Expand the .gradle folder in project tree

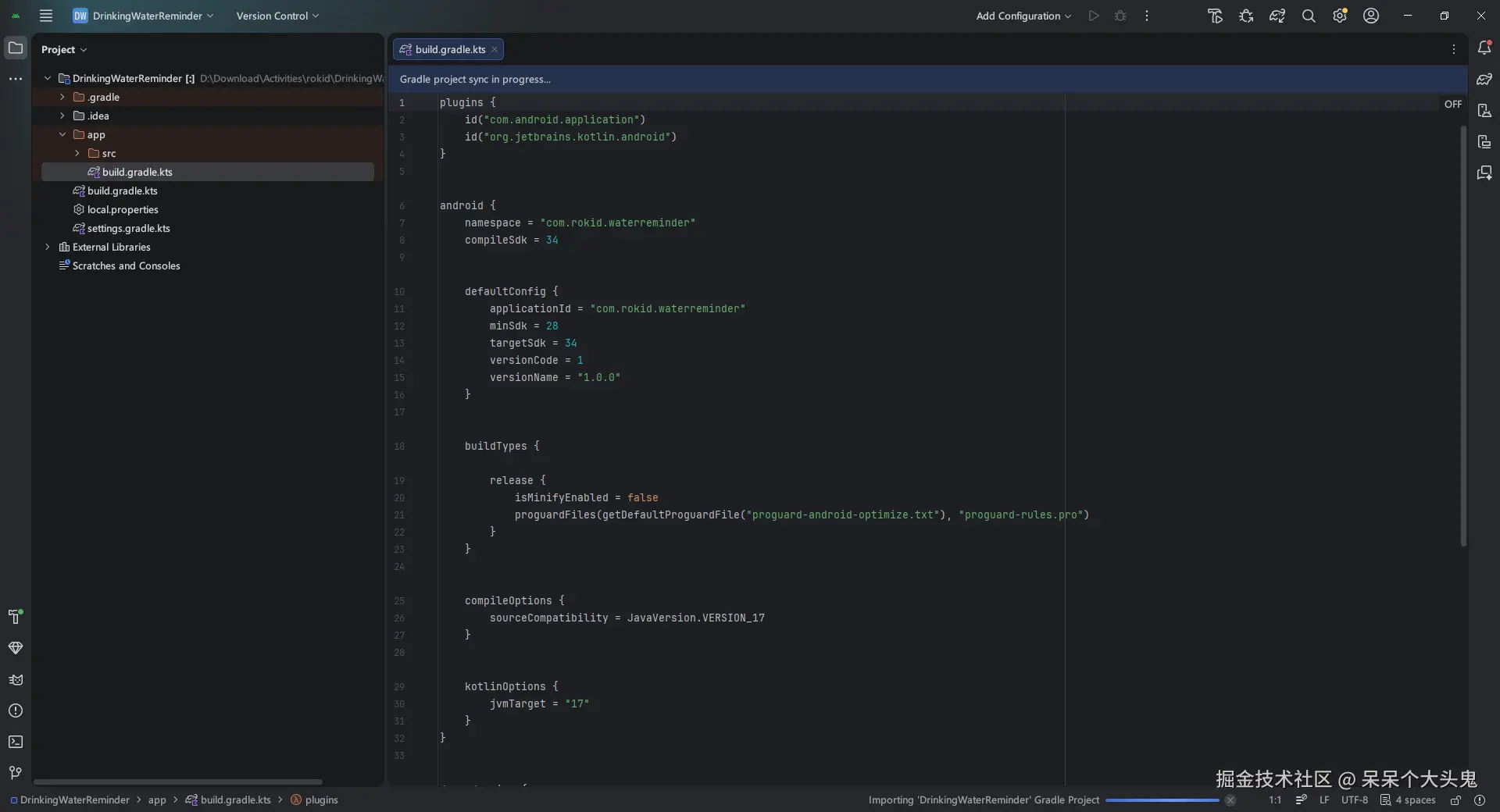[62, 97]
